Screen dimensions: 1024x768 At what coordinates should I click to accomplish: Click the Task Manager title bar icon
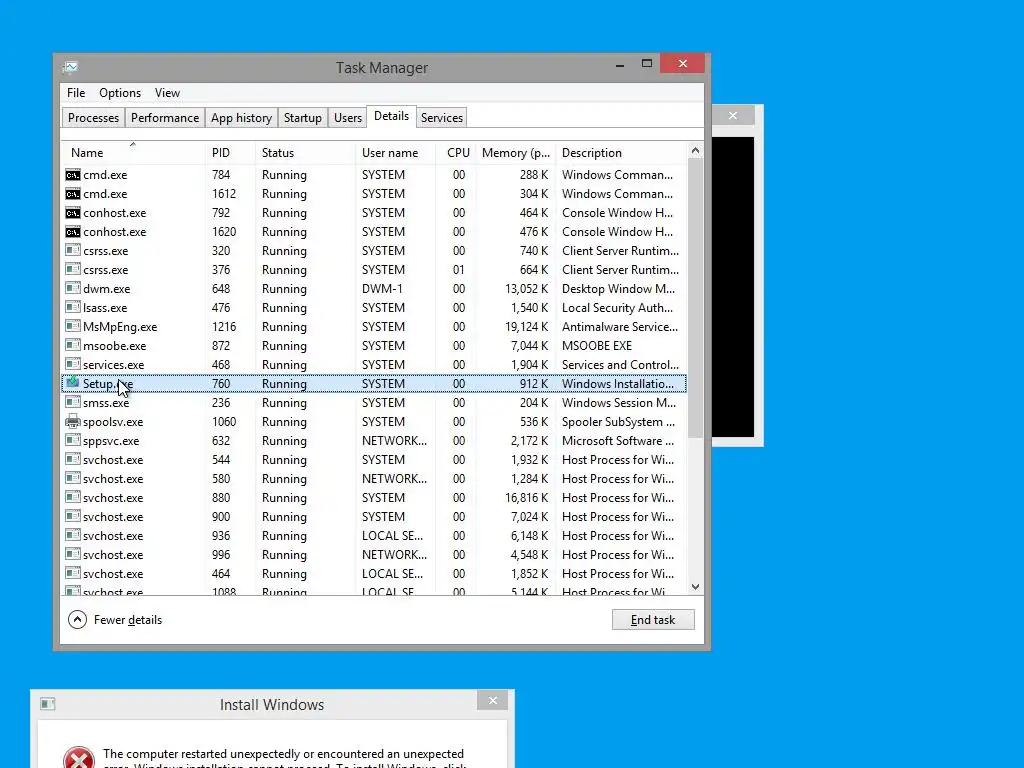coord(71,67)
